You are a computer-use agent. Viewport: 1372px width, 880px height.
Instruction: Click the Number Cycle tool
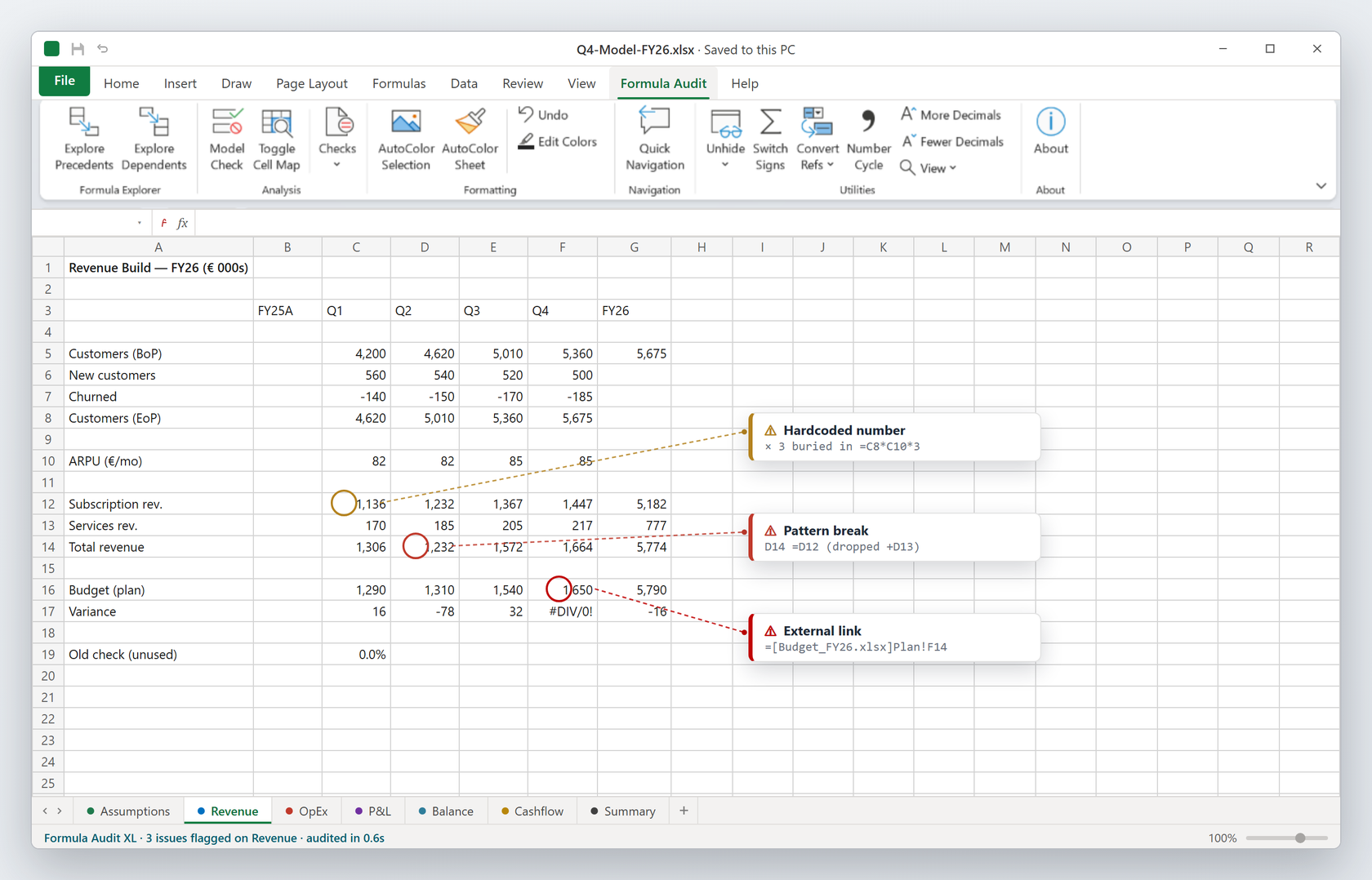click(x=868, y=139)
